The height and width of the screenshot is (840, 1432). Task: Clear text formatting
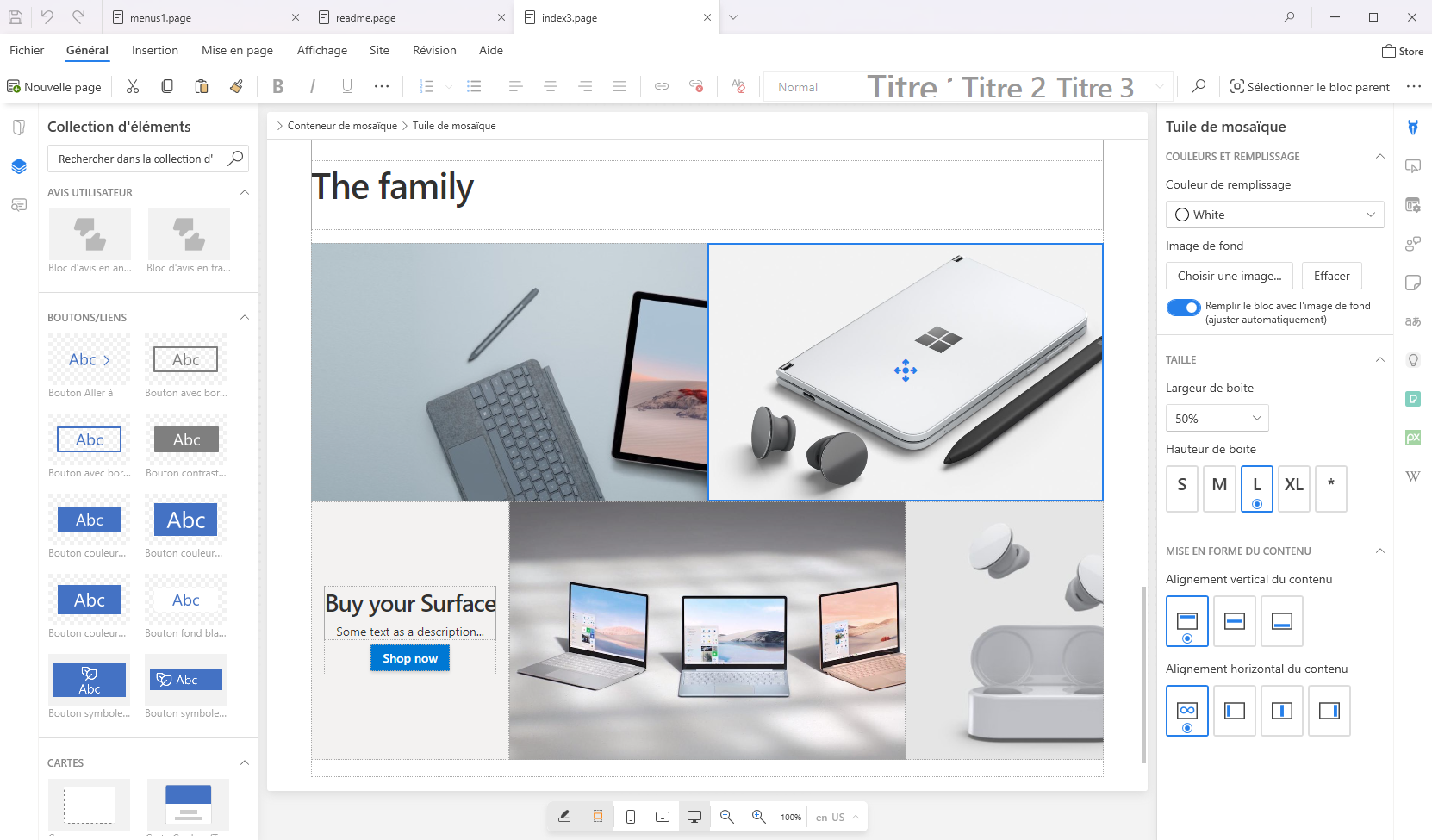738,86
